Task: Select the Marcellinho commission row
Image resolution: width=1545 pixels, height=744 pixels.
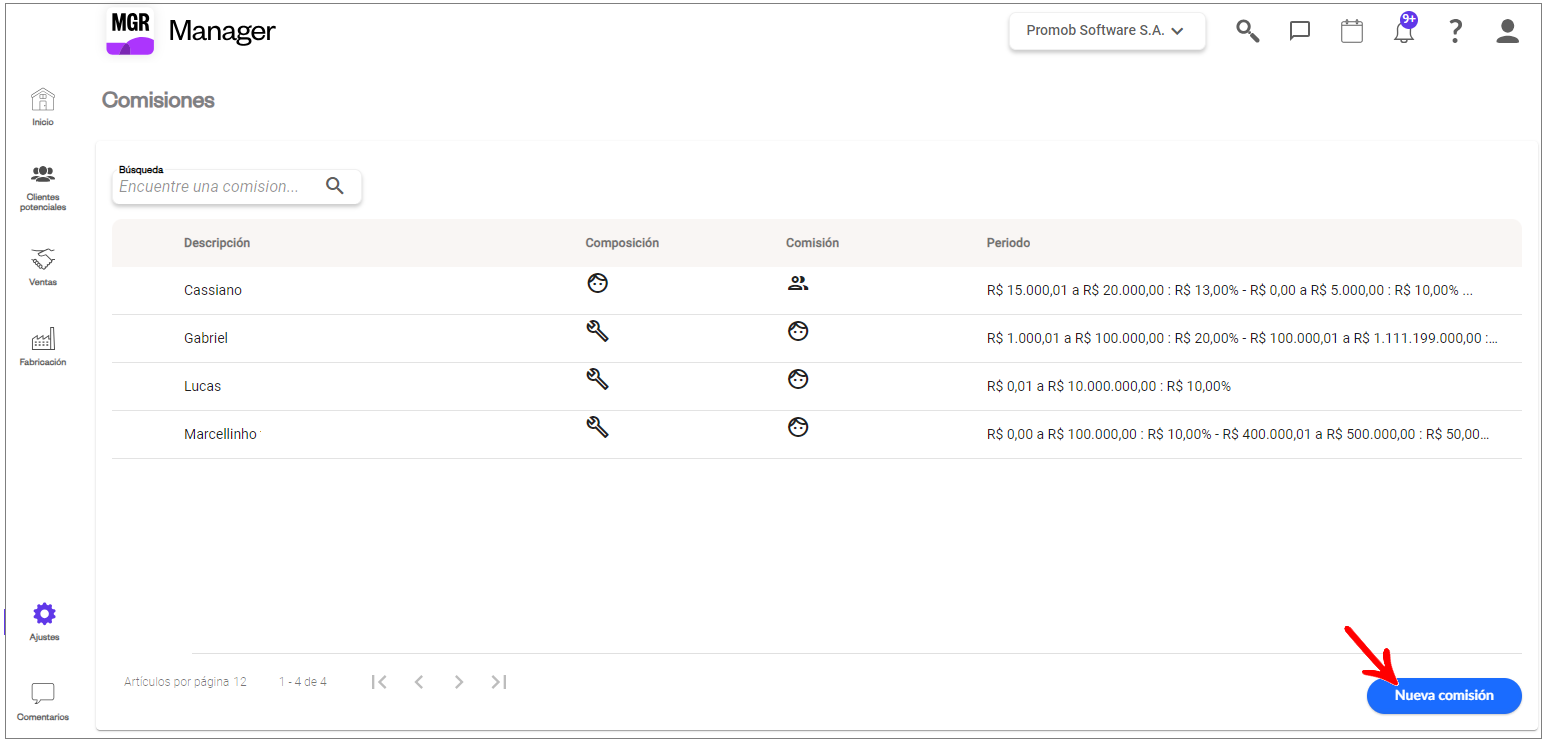Action: coord(817,435)
